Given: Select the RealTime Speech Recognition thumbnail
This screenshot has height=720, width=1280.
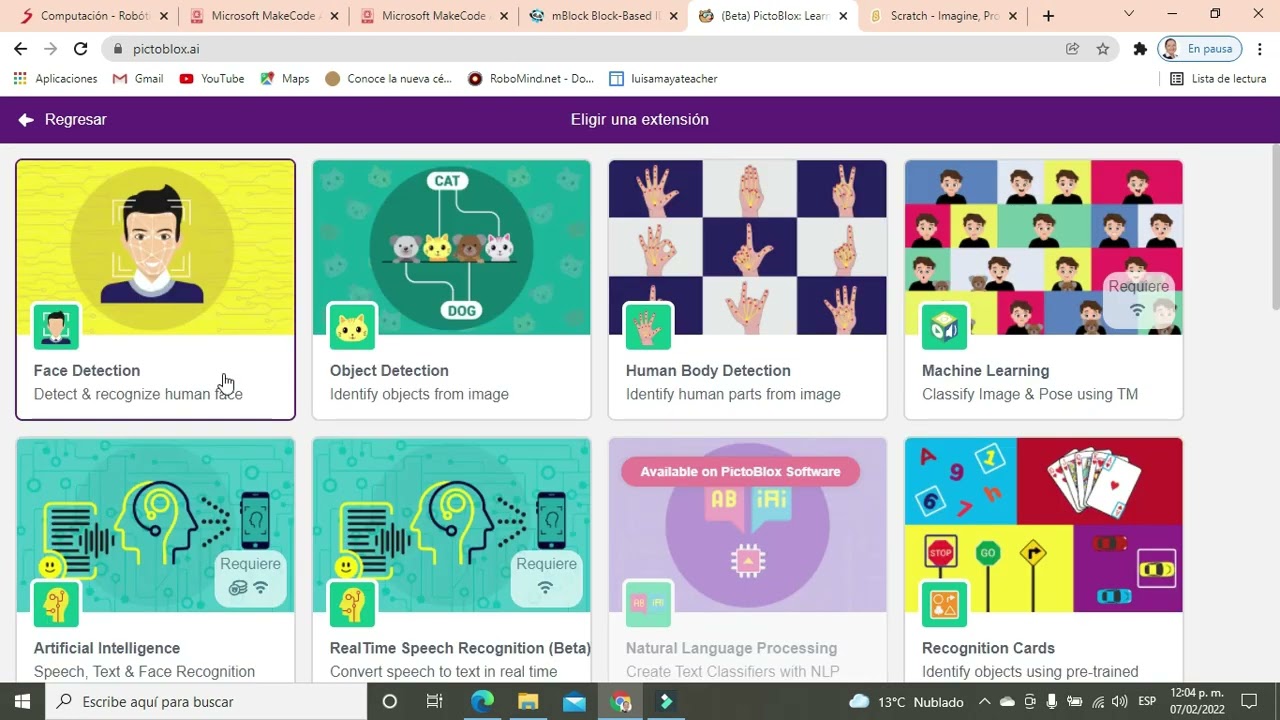Looking at the screenshot, I should 451,525.
